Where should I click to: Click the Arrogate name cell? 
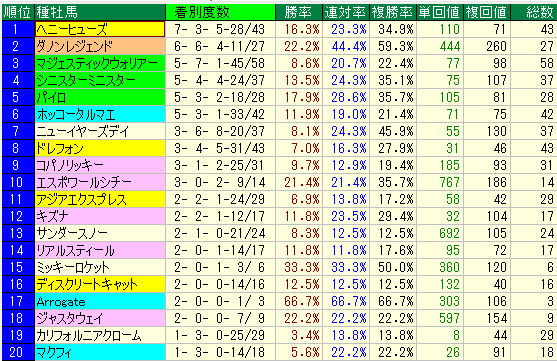100,301
